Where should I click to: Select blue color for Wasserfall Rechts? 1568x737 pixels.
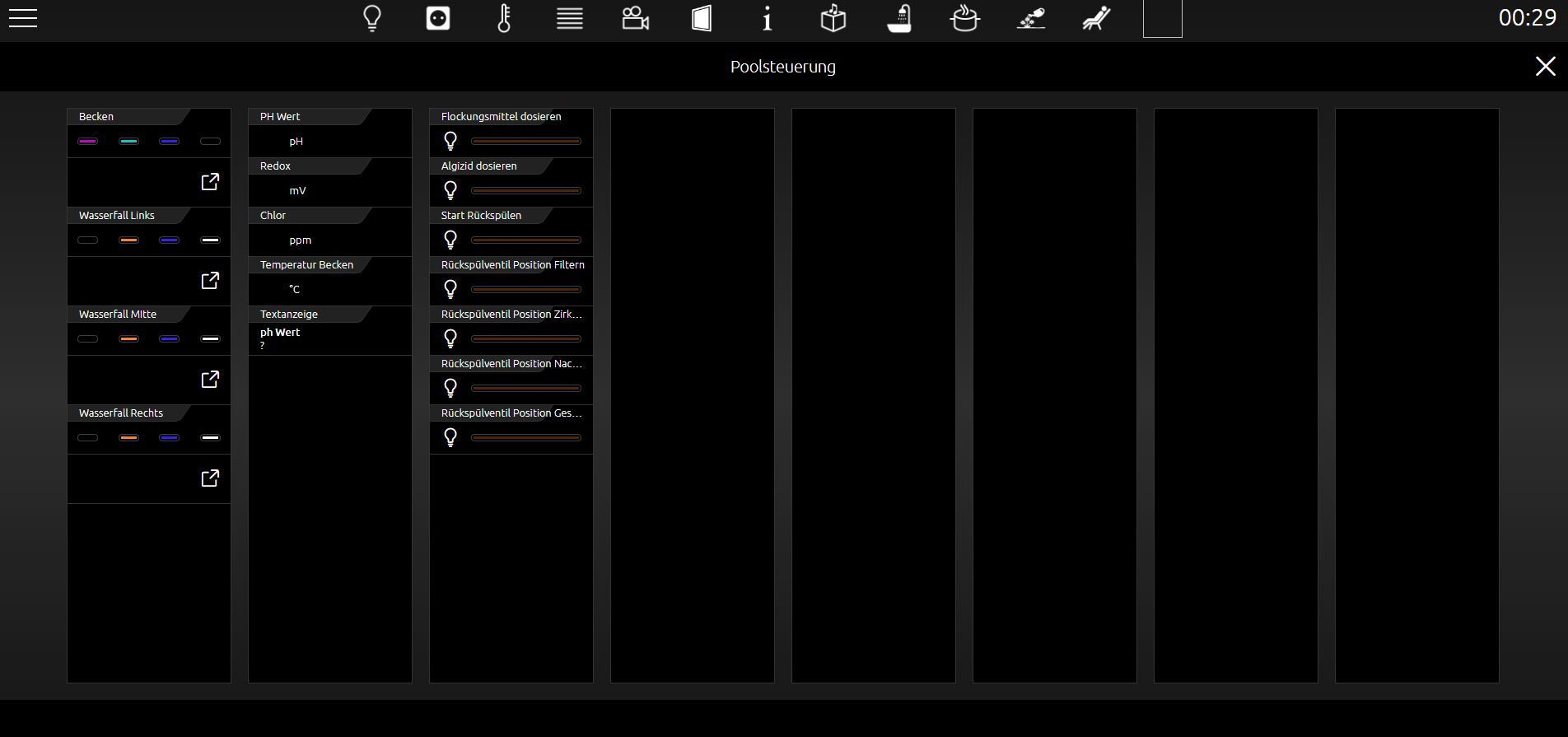(x=170, y=438)
